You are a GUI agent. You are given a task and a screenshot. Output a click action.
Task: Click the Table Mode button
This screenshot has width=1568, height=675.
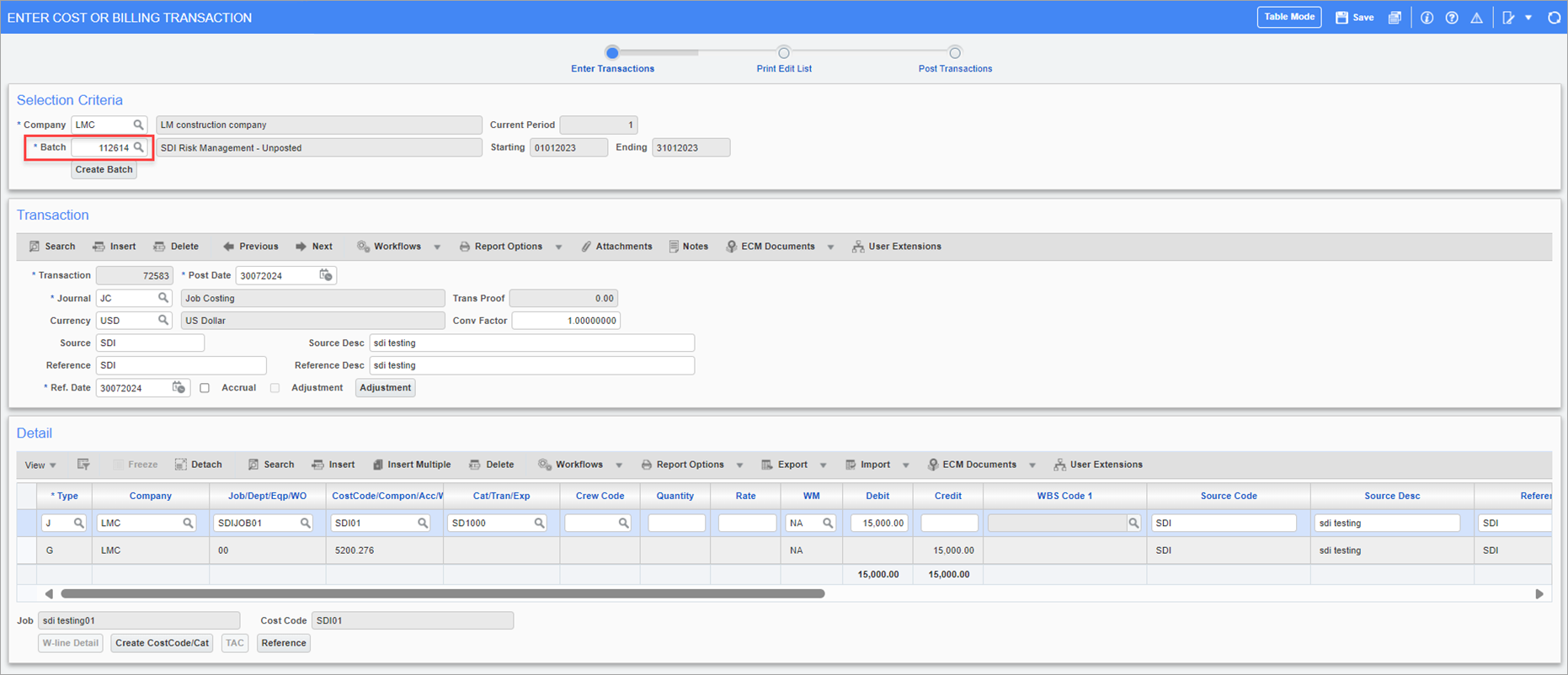pos(1289,17)
